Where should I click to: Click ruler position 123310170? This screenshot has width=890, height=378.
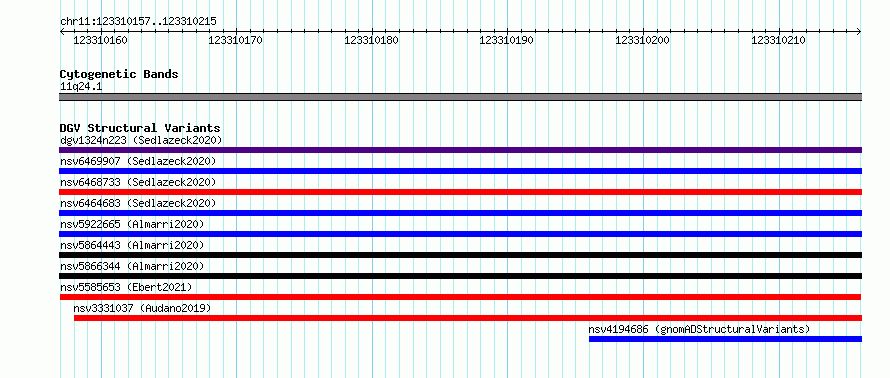pyautogui.click(x=236, y=40)
